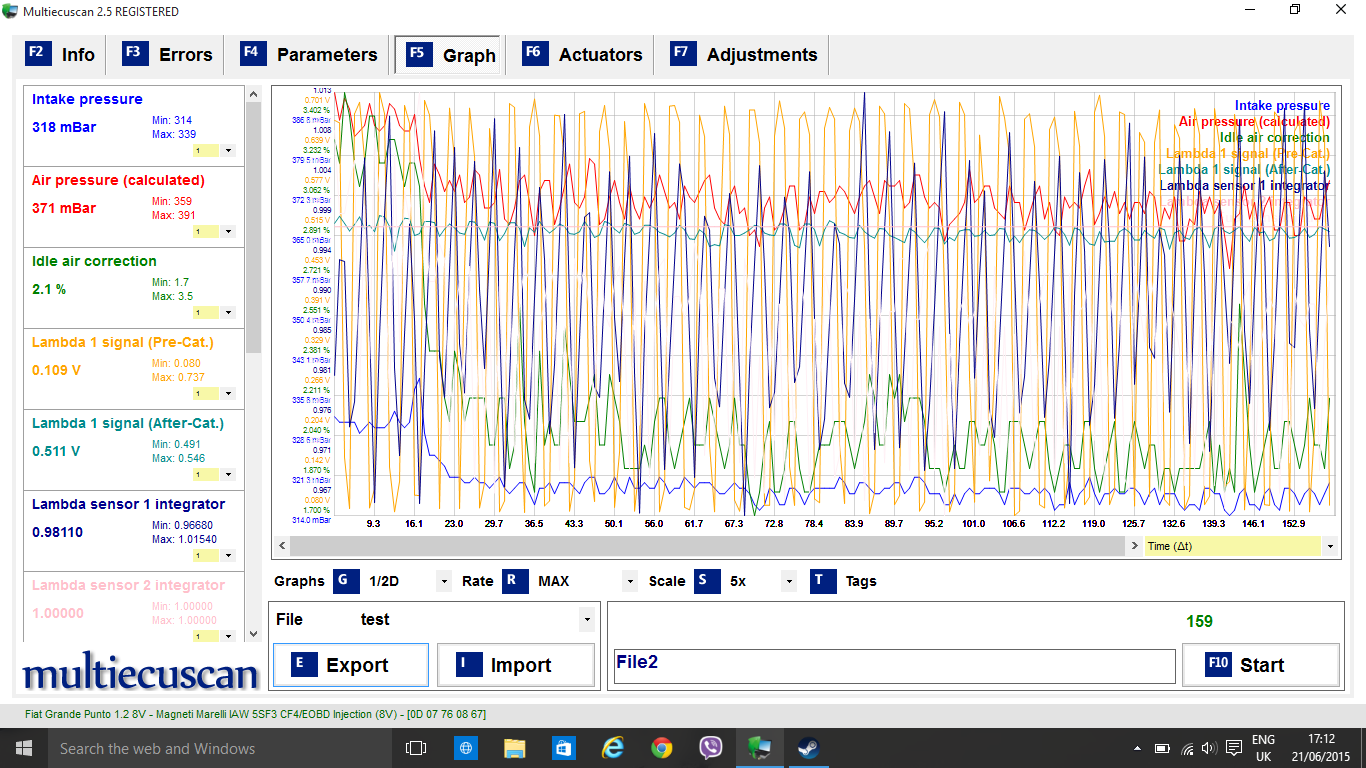
Task: Click the taskbar search box
Action: point(220,748)
